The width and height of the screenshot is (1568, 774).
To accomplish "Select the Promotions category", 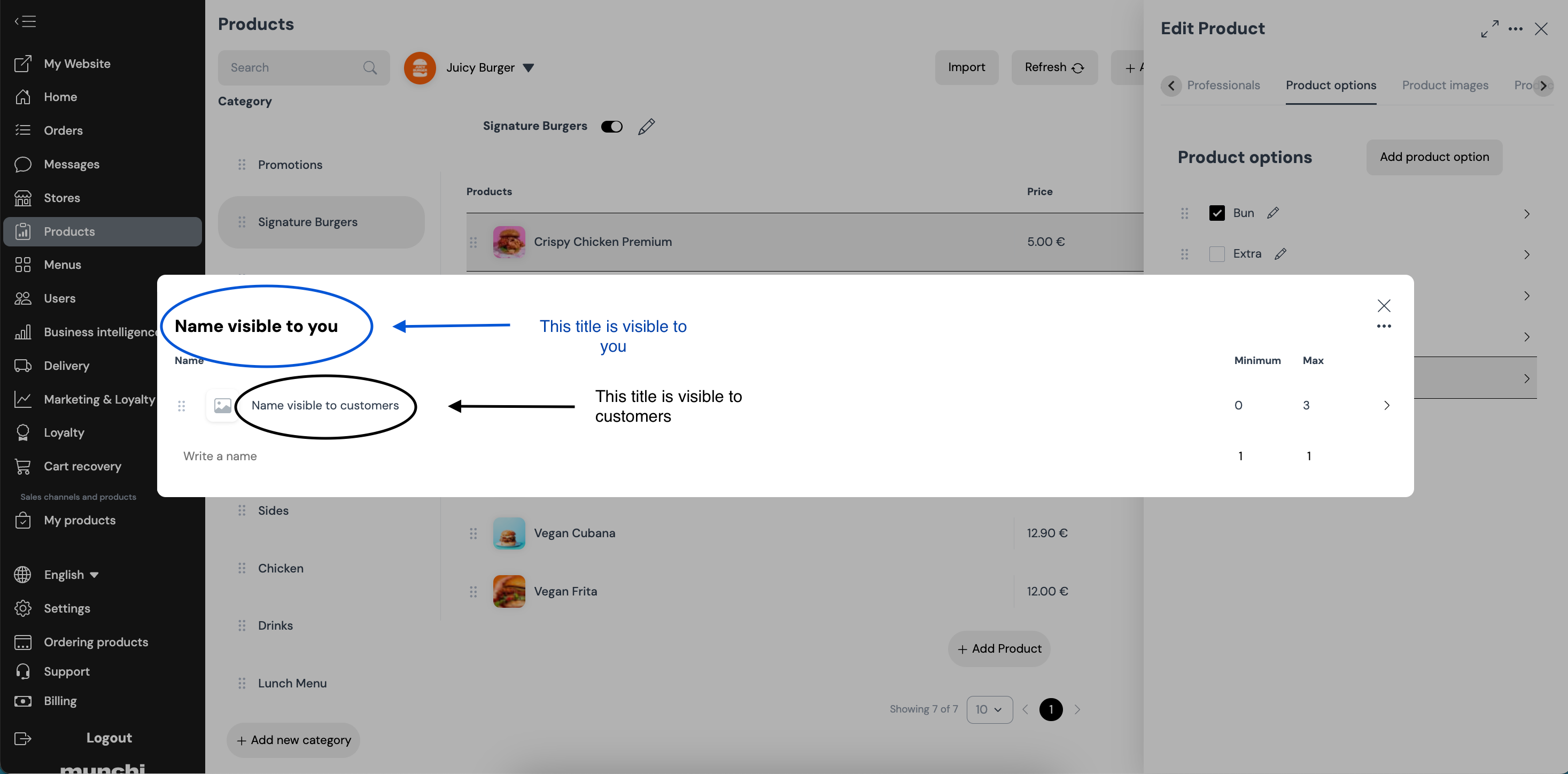I will [x=289, y=165].
